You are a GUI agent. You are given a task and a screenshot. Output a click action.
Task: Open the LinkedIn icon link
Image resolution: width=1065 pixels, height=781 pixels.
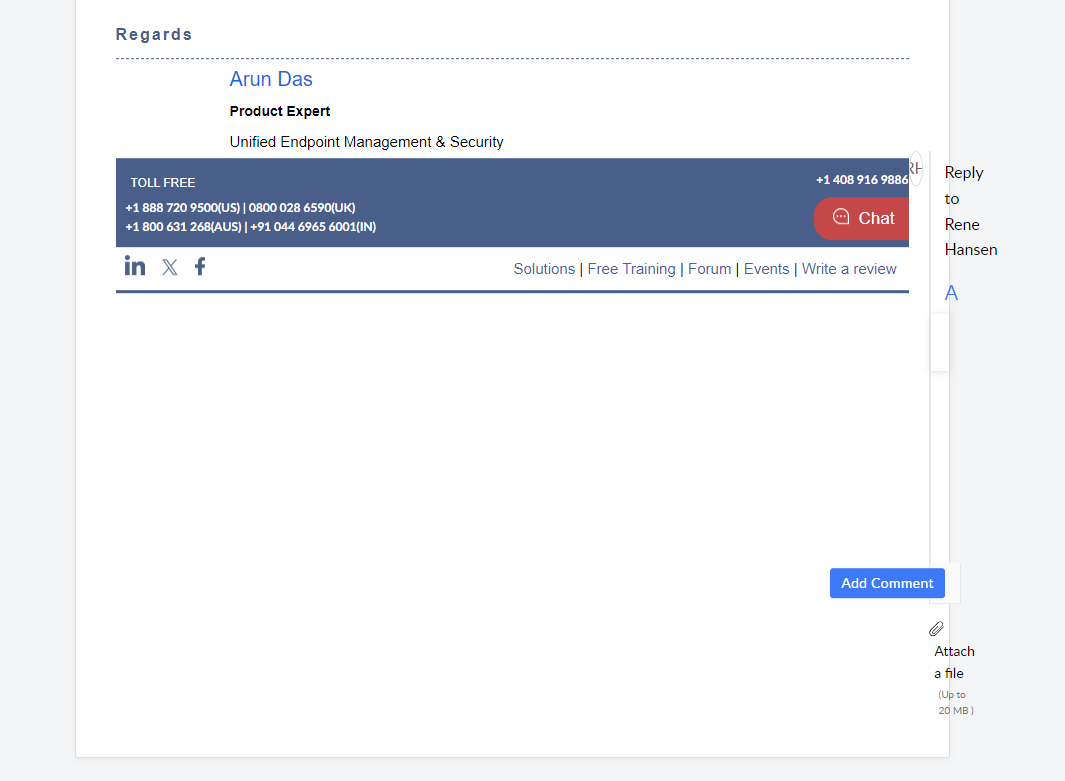click(134, 266)
